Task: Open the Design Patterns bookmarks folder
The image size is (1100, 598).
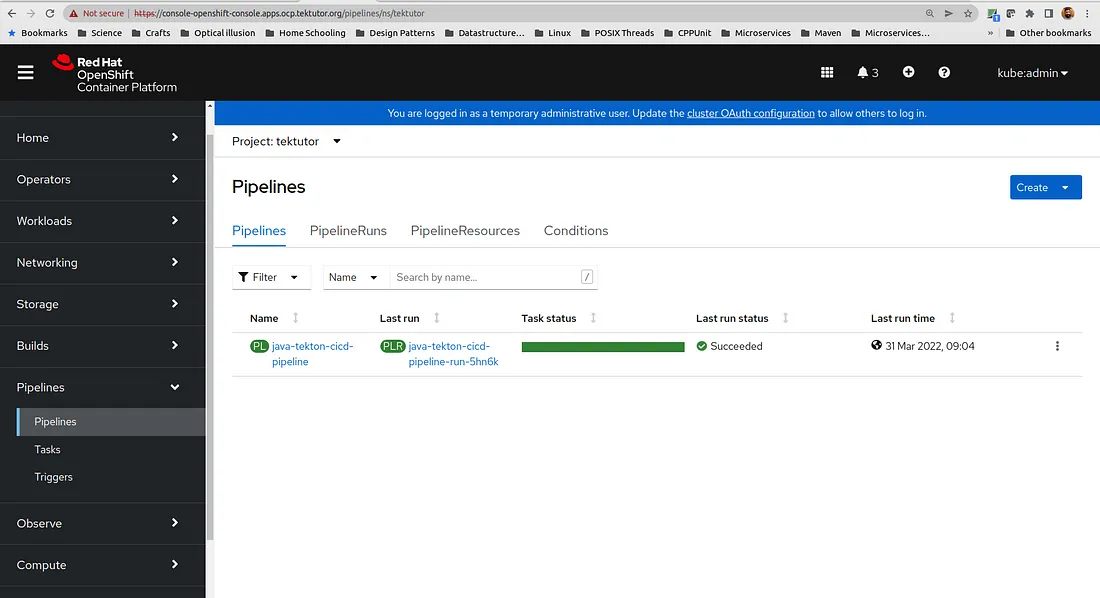Action: coord(395,33)
